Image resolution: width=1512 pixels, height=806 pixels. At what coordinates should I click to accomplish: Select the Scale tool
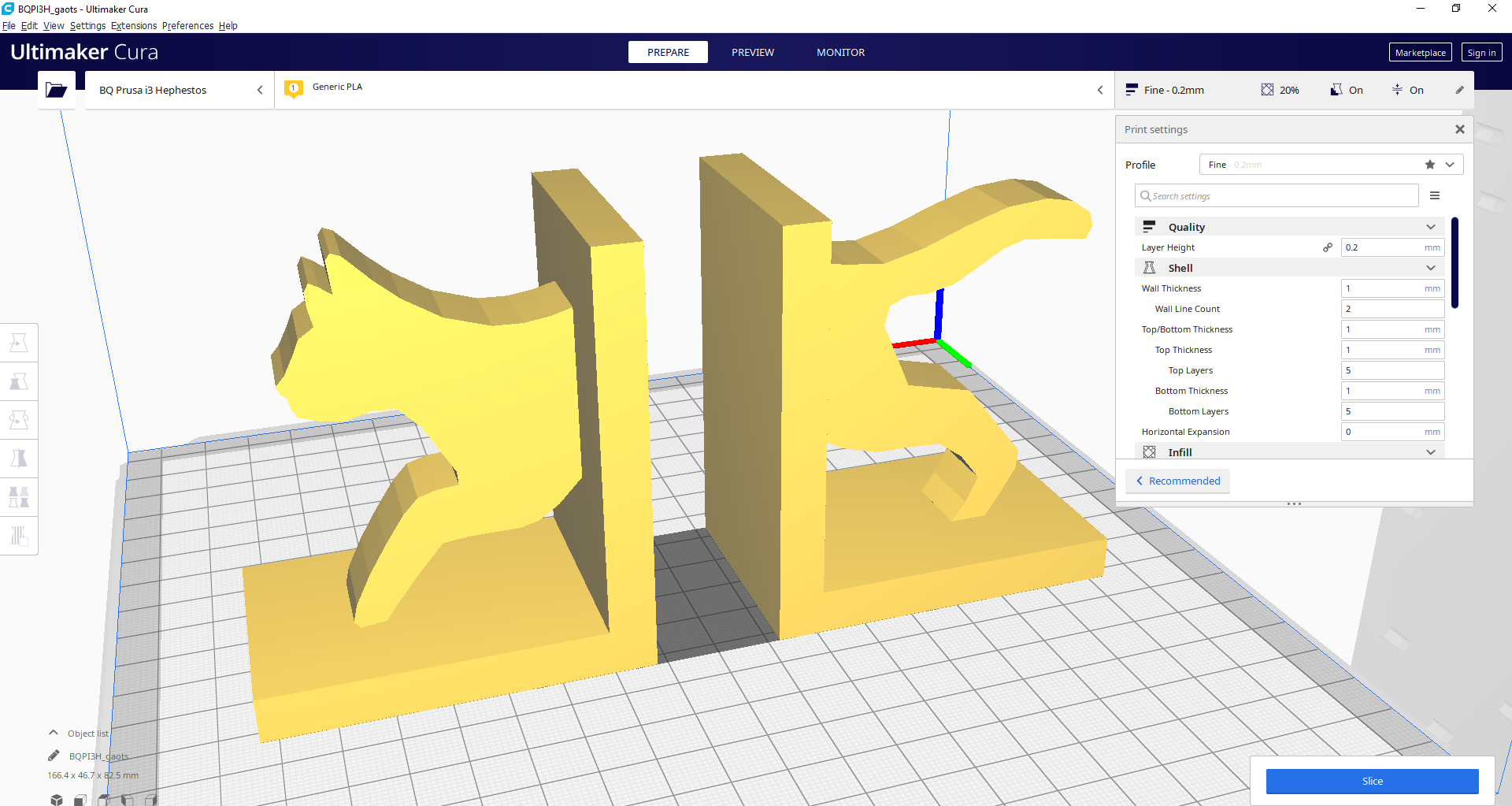(19, 381)
